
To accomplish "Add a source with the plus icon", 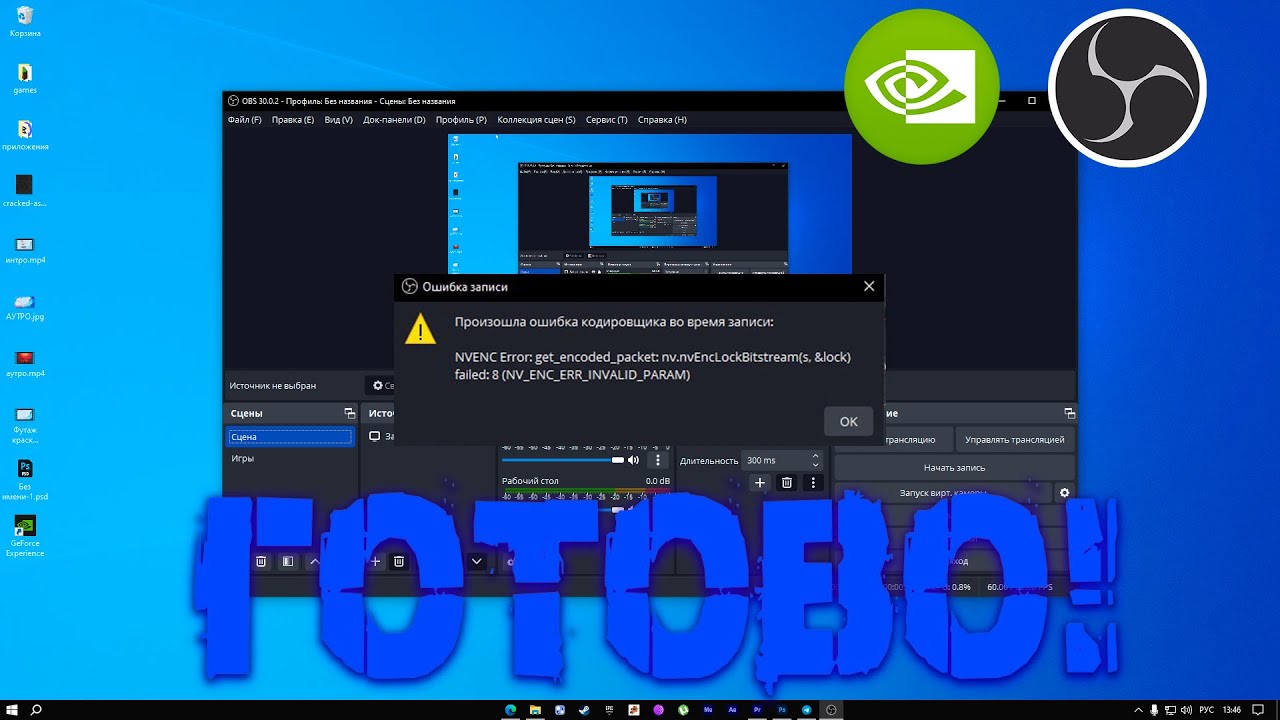I will tap(376, 562).
